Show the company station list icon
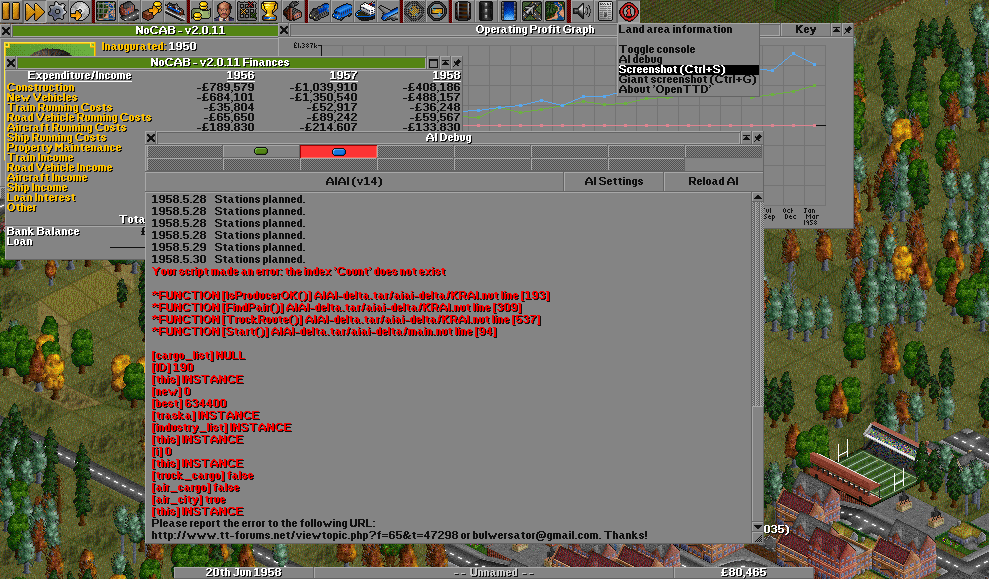This screenshot has height=579, width=989. (x=175, y=11)
